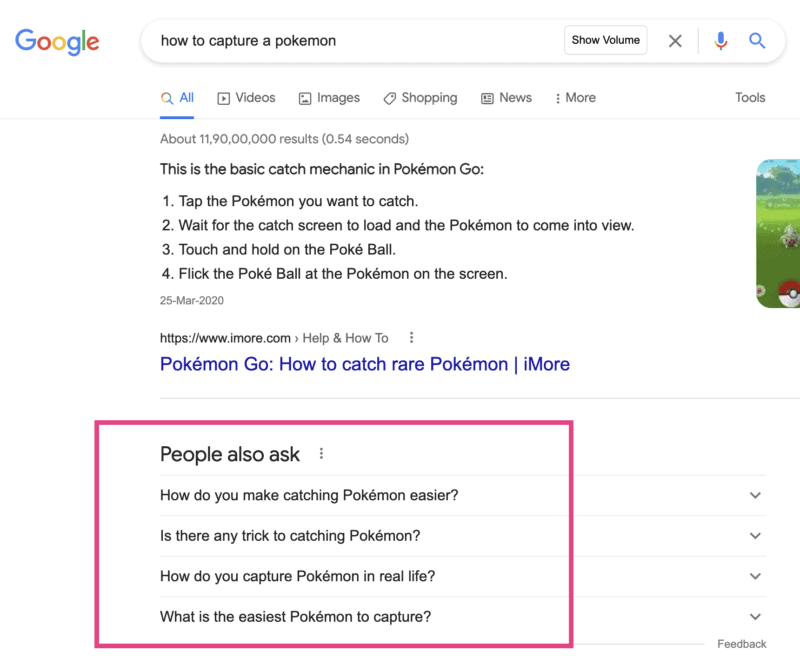Switch to the Videos tab
The width and height of the screenshot is (800, 672).
point(246,98)
